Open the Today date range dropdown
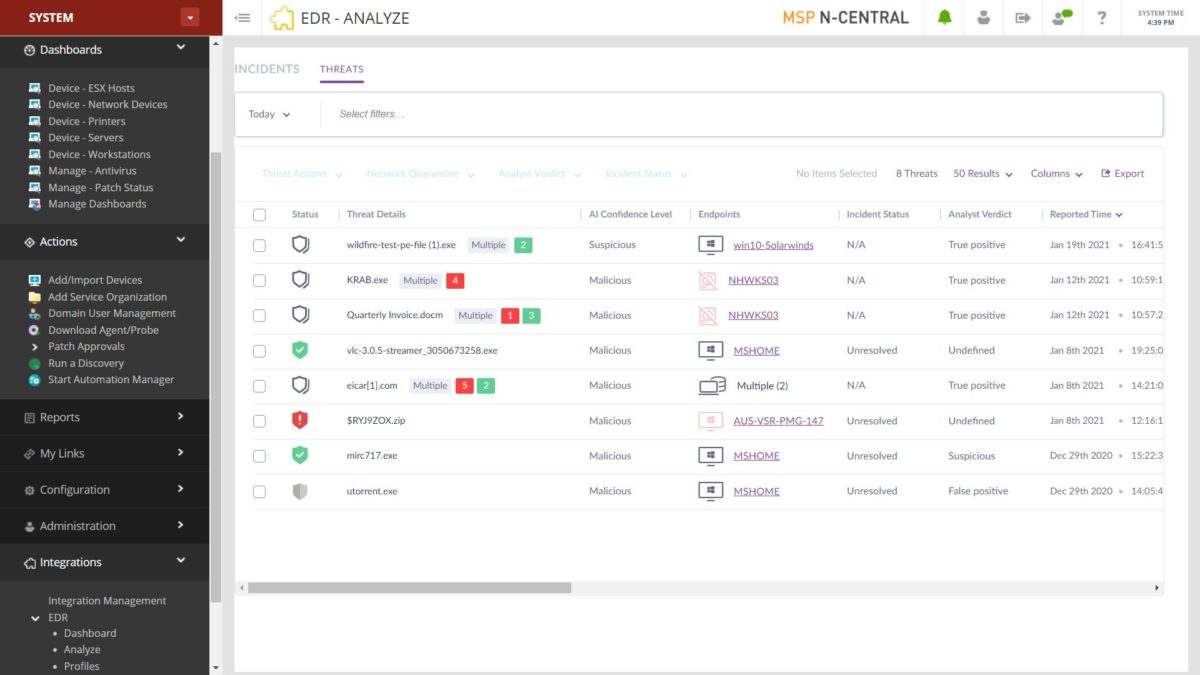The height and width of the screenshot is (675, 1200). [x=270, y=114]
